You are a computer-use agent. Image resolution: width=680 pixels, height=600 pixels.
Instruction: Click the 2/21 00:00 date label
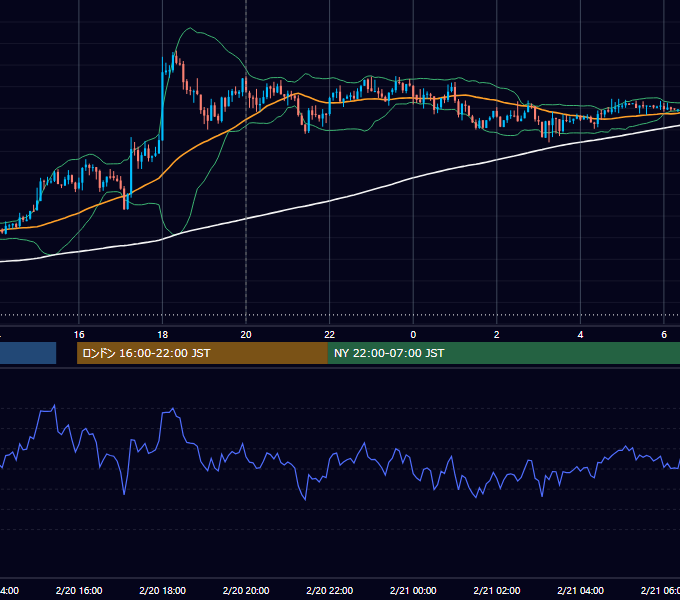[x=413, y=590]
